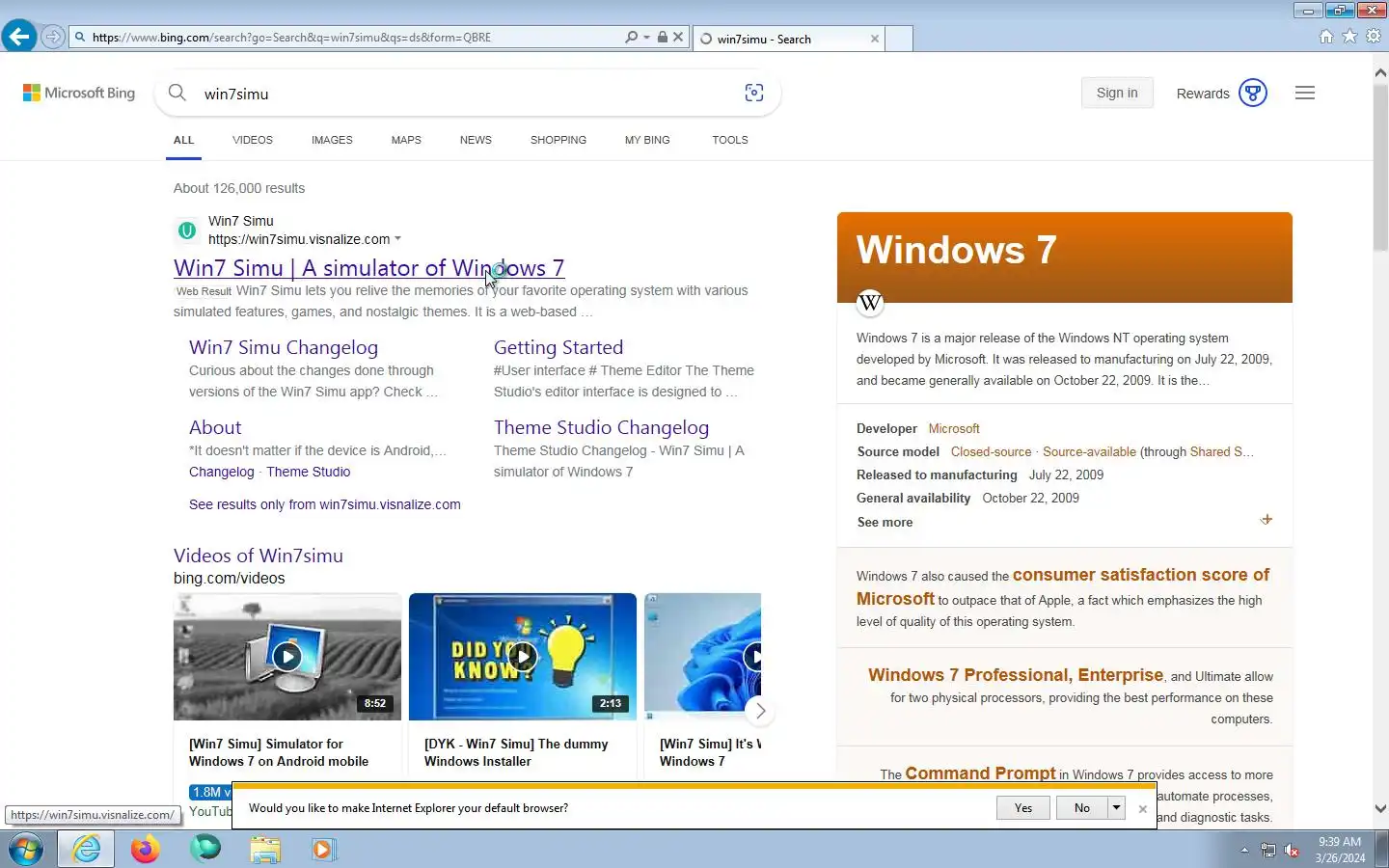Click the browser forward arrow button
1389x868 pixels.
(53, 37)
